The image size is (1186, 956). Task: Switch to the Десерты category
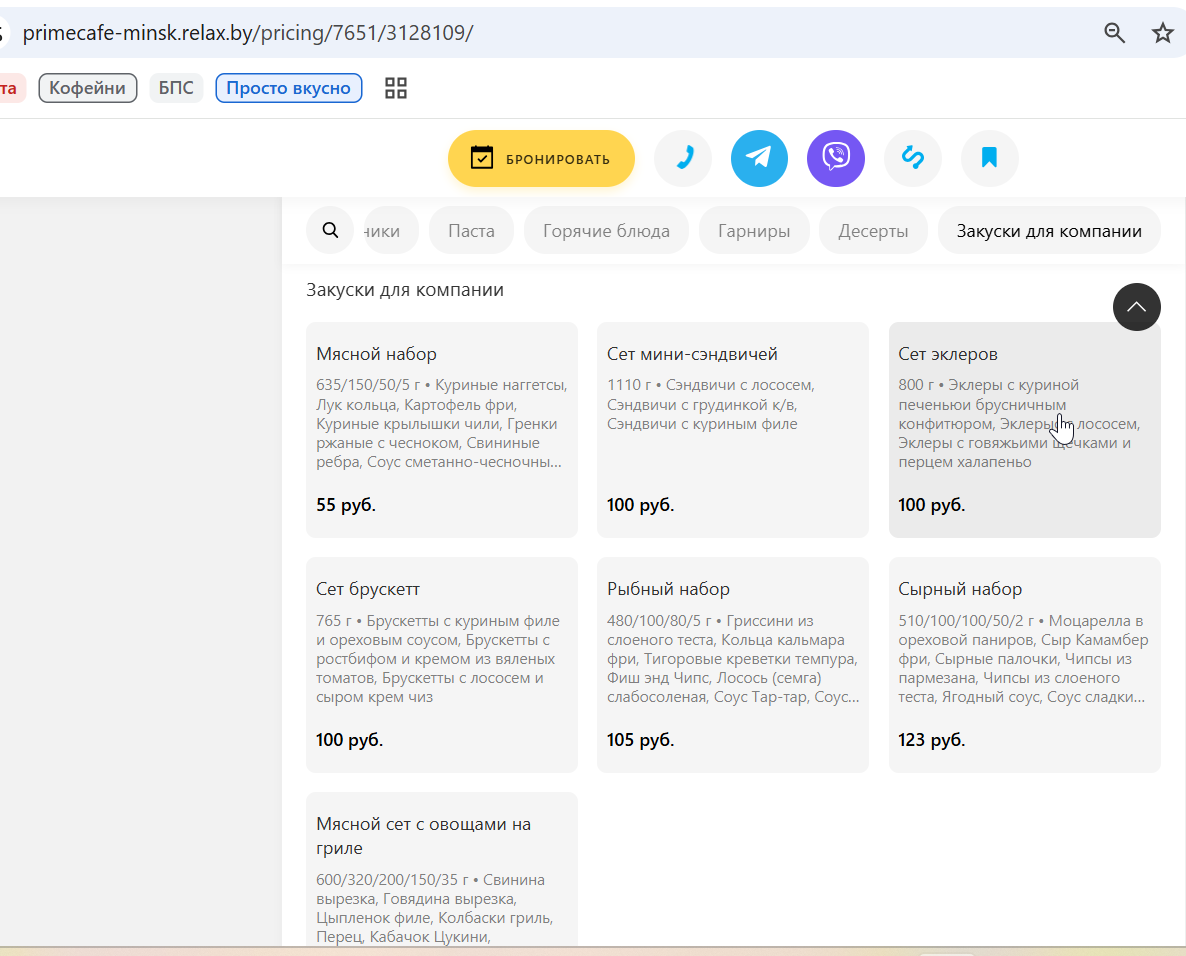tap(873, 230)
